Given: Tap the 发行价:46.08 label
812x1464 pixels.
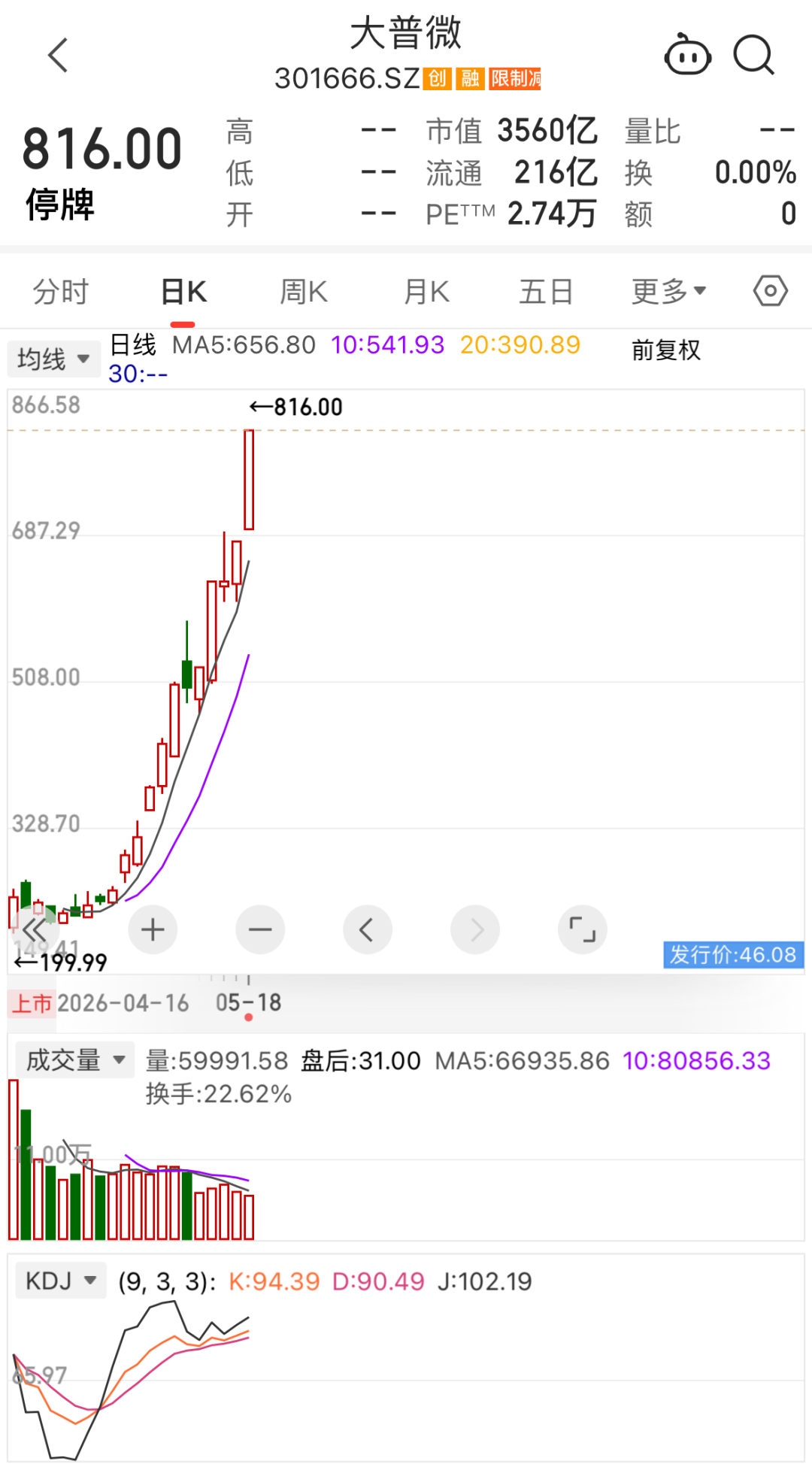Looking at the screenshot, I should pyautogui.click(x=734, y=955).
